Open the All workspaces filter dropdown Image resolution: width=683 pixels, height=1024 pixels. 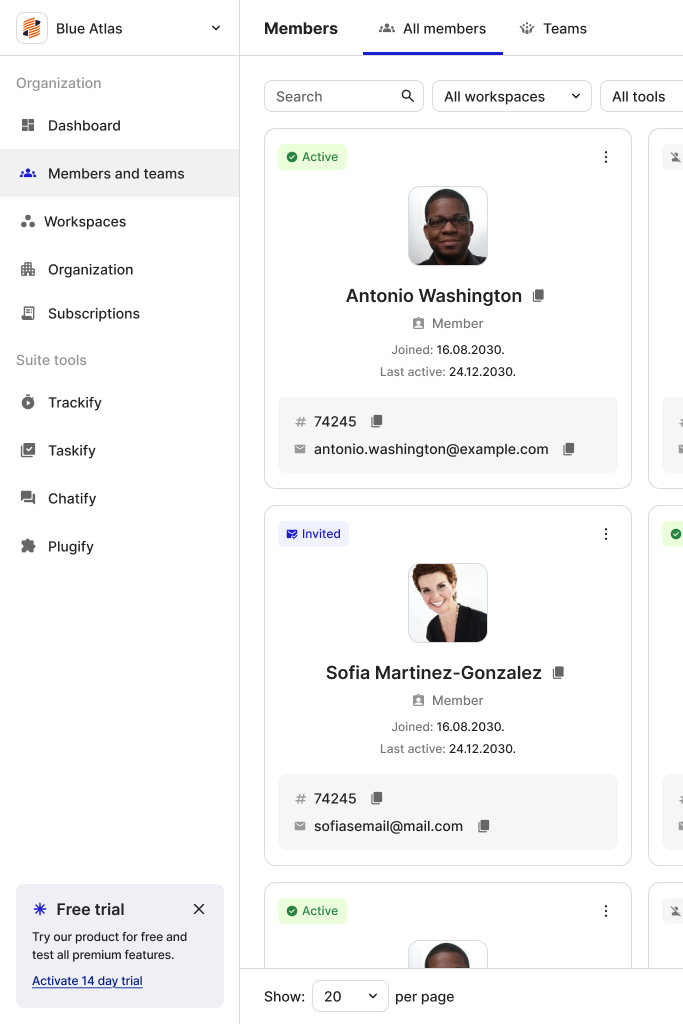coord(512,96)
